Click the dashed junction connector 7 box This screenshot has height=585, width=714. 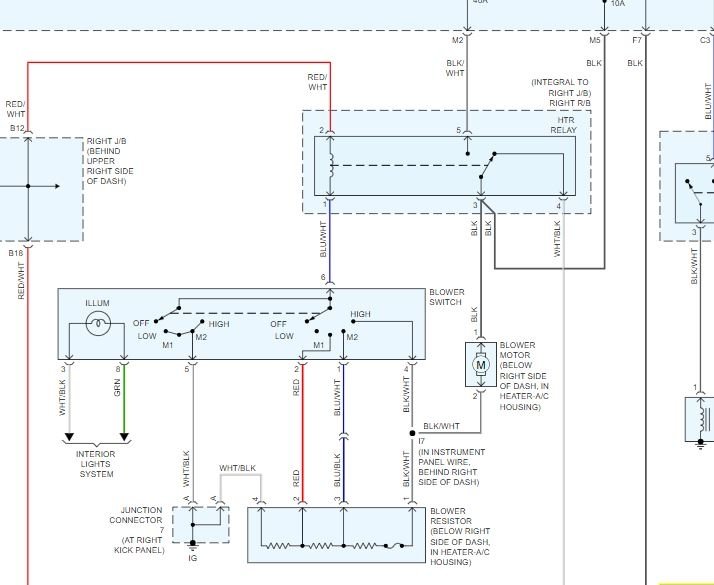(201, 524)
